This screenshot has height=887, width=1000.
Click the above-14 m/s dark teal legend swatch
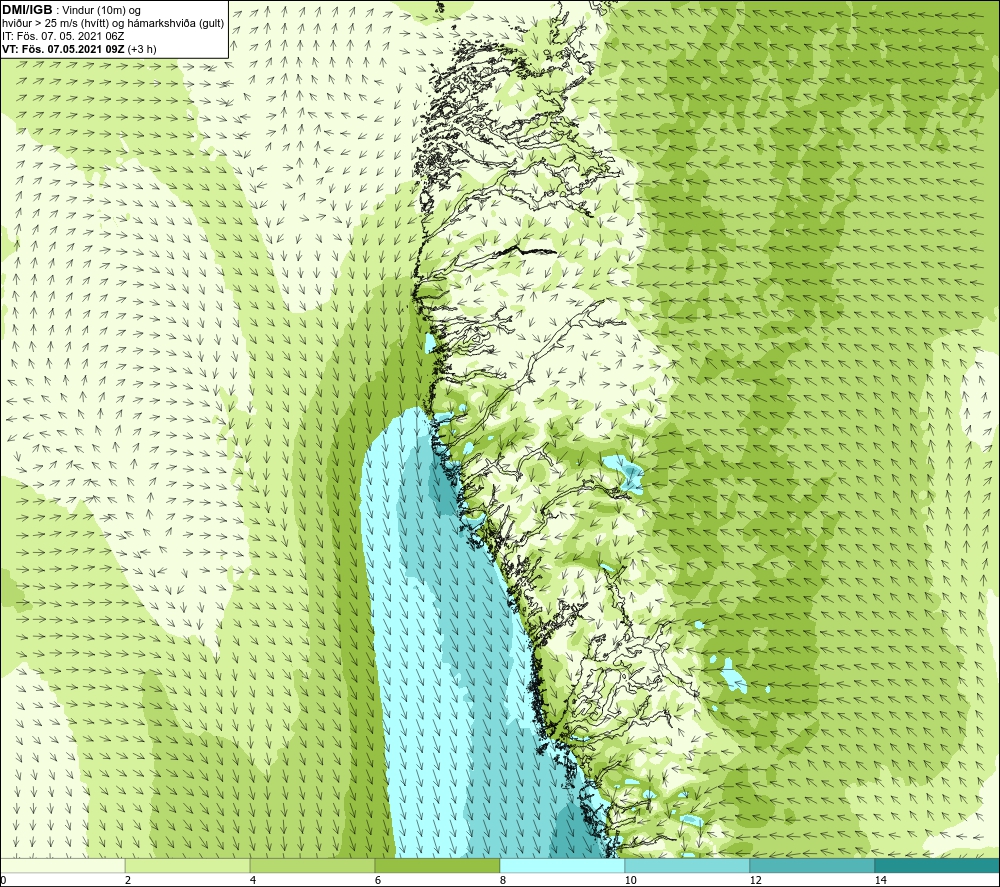click(x=938, y=865)
